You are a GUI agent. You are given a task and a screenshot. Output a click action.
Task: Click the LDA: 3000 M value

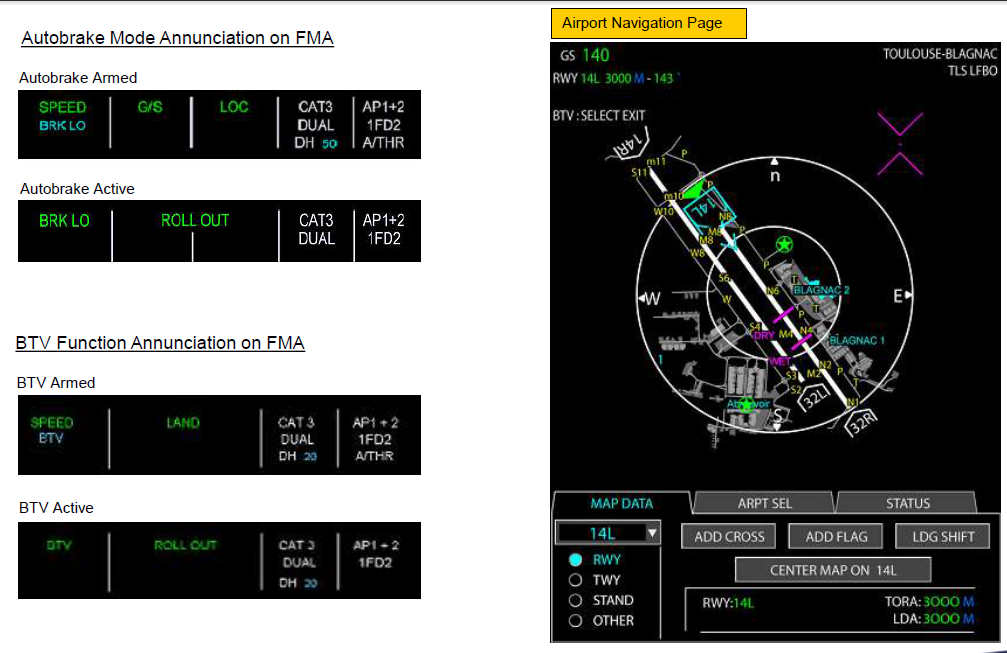coord(933,619)
